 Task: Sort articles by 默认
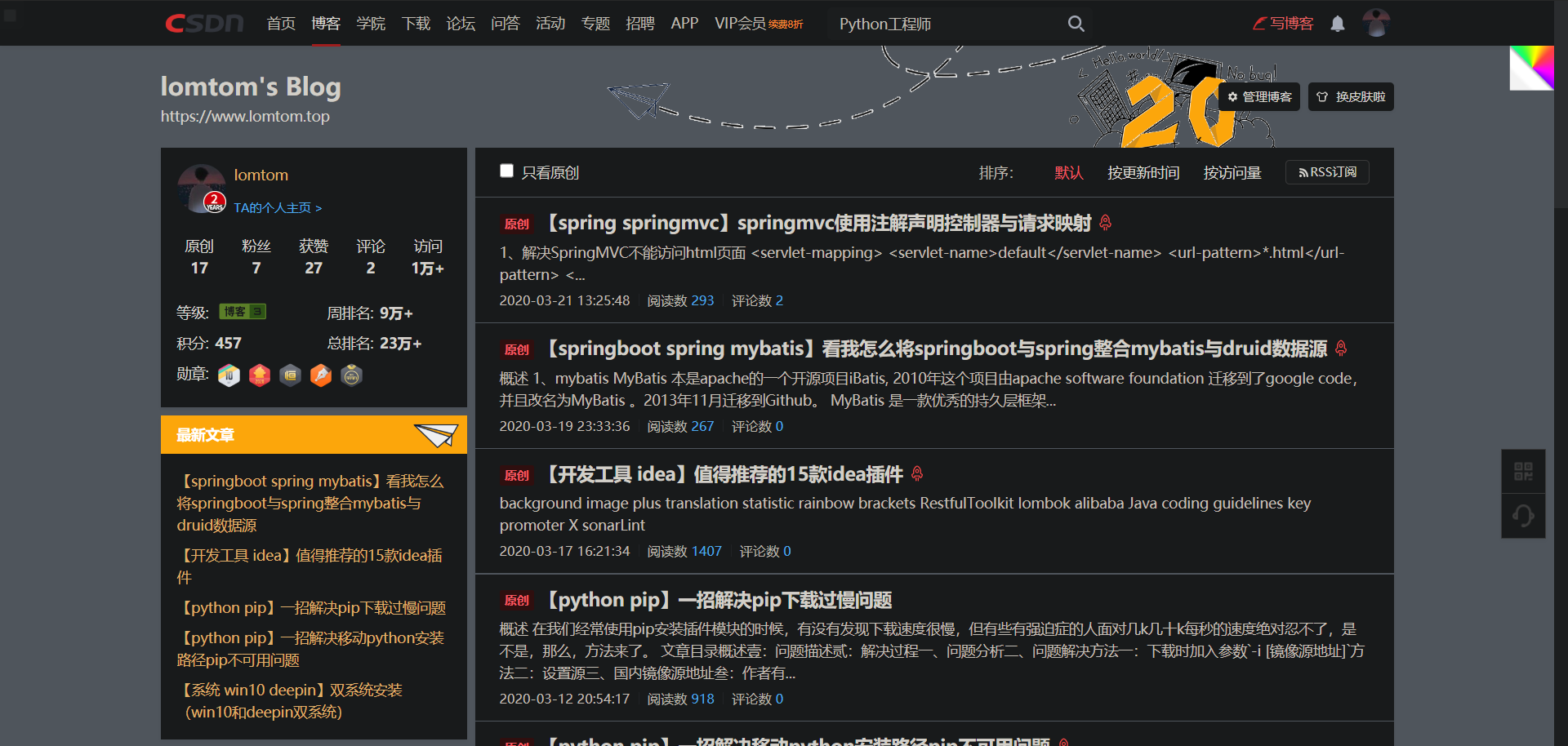[x=1069, y=173]
